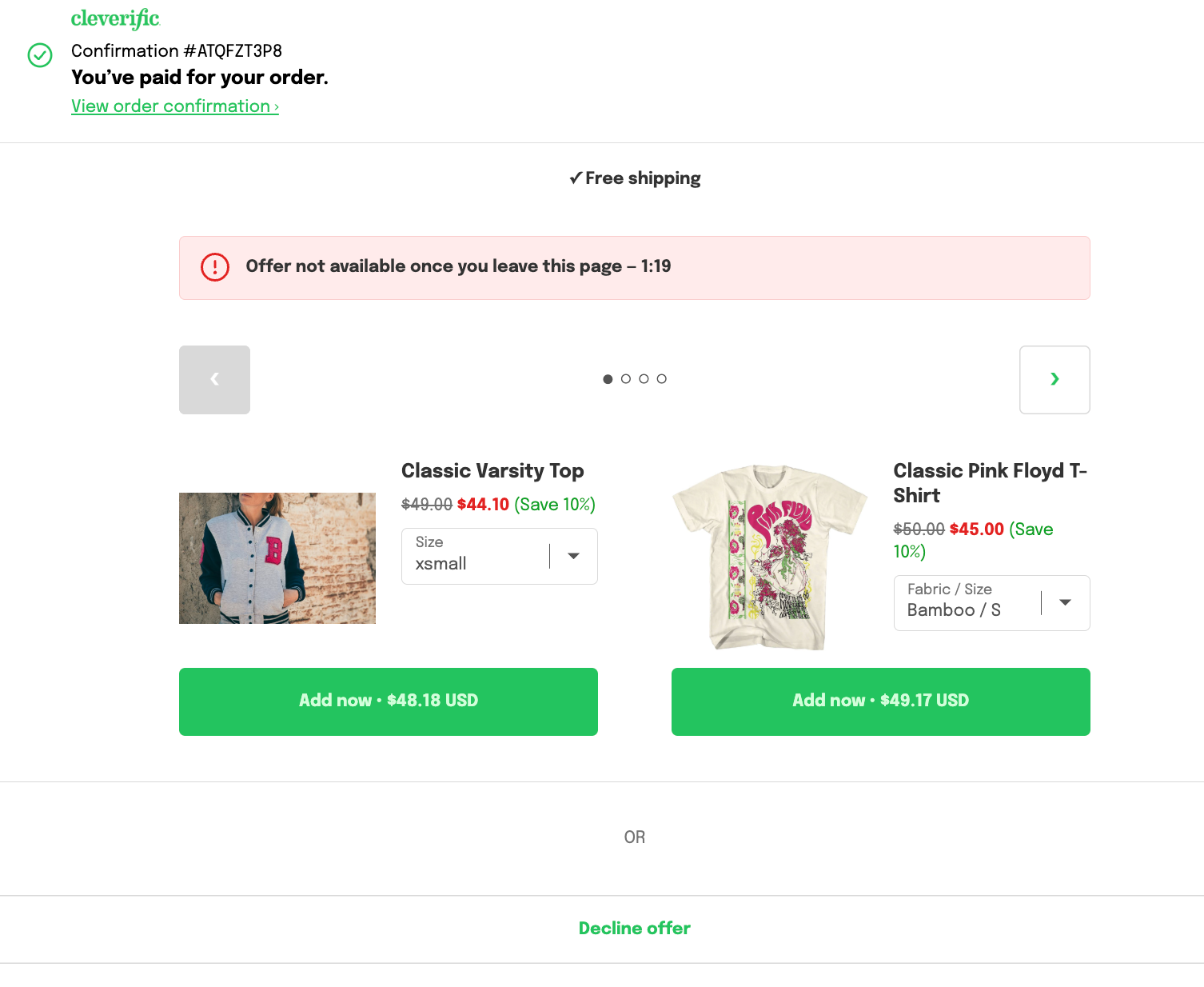Select the fourth carousel dot

coord(662,379)
